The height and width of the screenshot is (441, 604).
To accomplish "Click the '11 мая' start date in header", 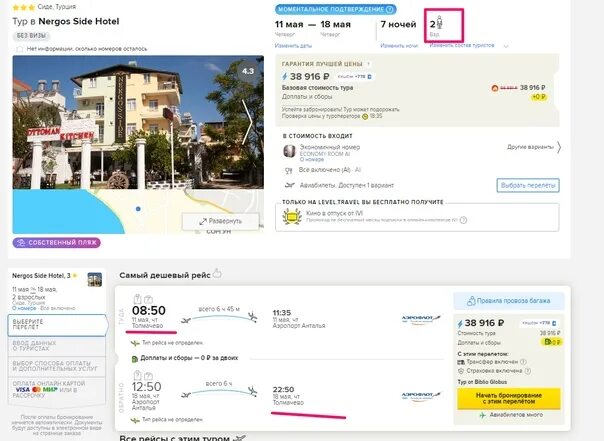I will (289, 24).
